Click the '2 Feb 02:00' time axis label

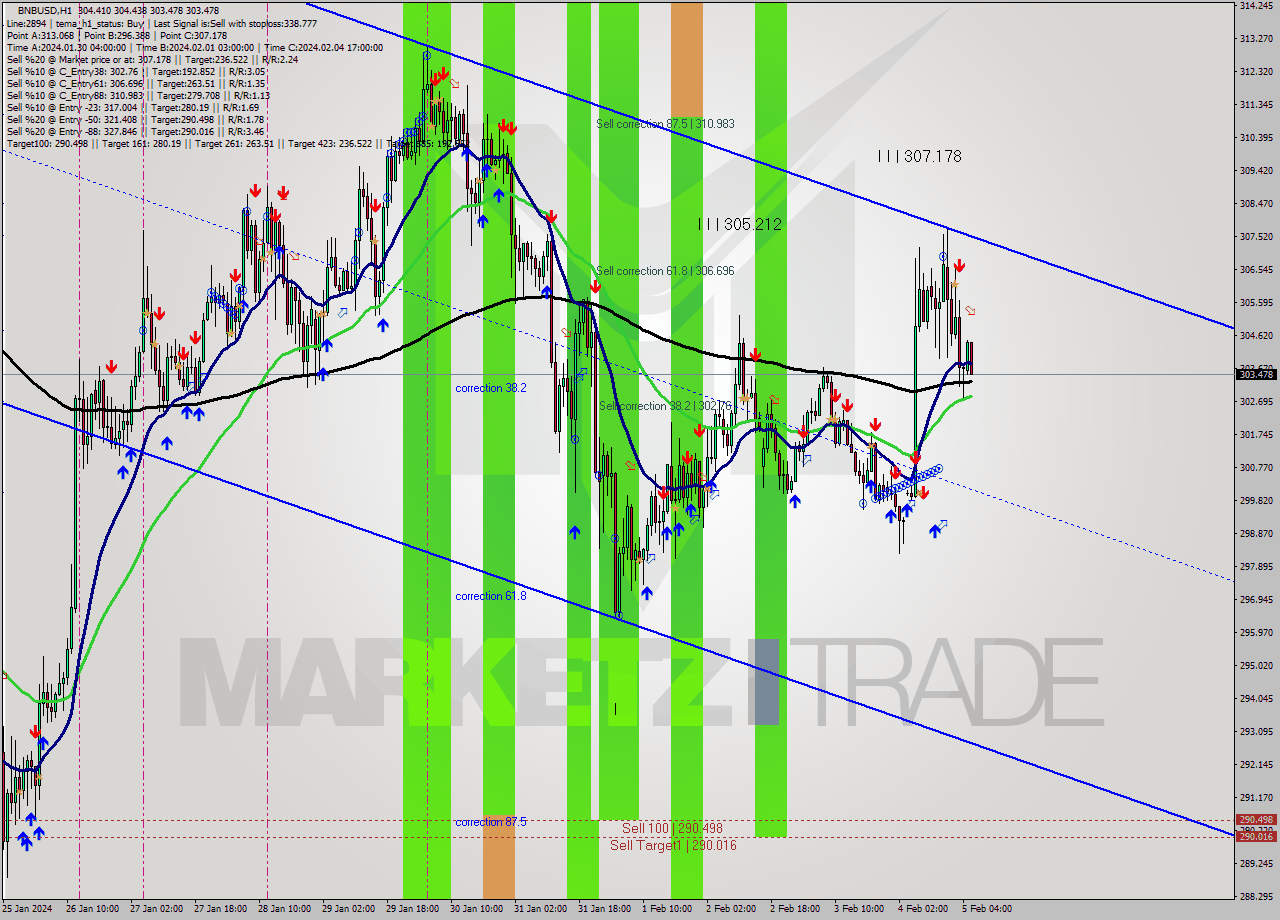click(x=731, y=909)
